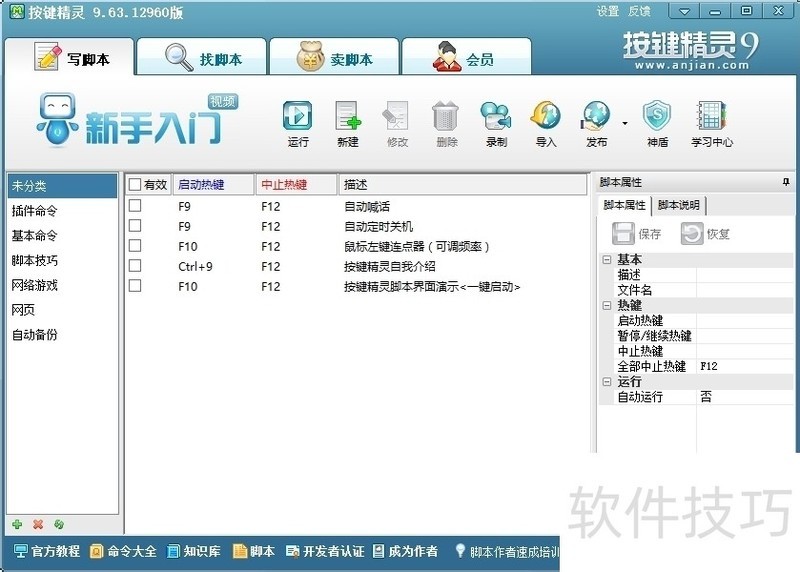Screen dimensions: 800x572
Task: Toggle the 有效 header checkbox
Action: (135, 184)
